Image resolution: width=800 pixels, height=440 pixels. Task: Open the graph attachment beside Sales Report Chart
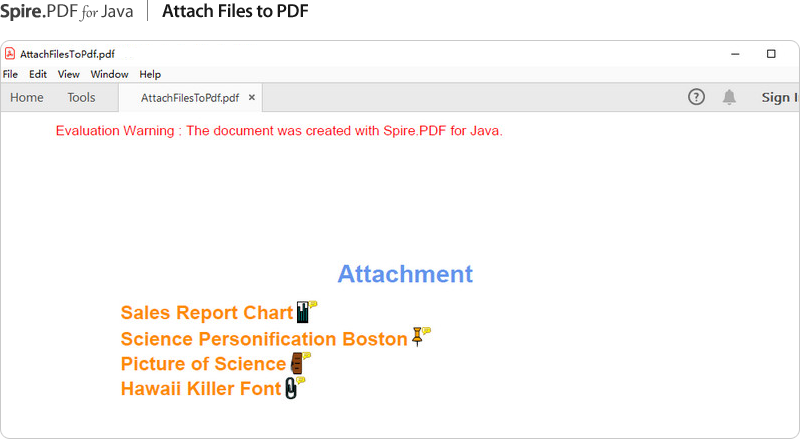click(x=304, y=312)
